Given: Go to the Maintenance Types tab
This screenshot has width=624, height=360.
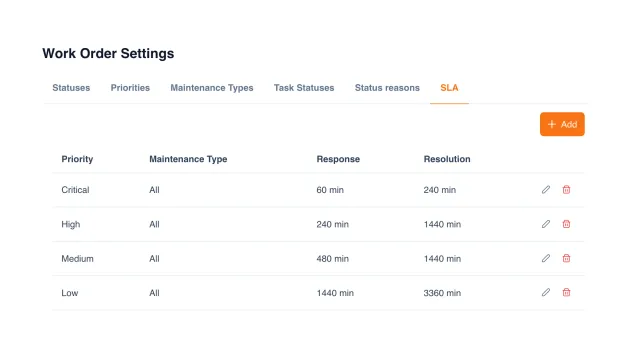Looking at the screenshot, I should point(212,88).
